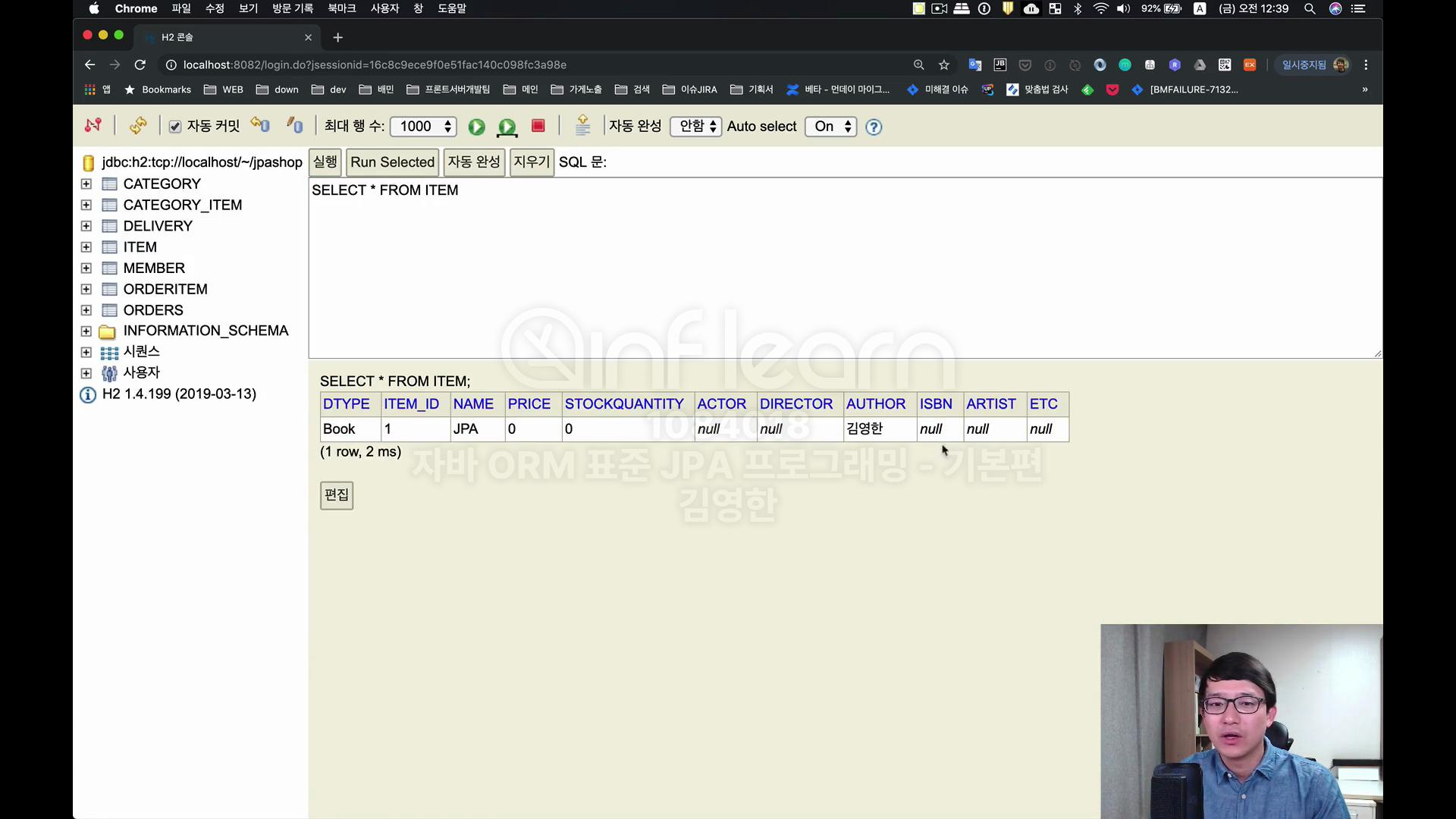1456x819 pixels.
Task: Open the 방문 기록 menu
Action: pos(293,8)
